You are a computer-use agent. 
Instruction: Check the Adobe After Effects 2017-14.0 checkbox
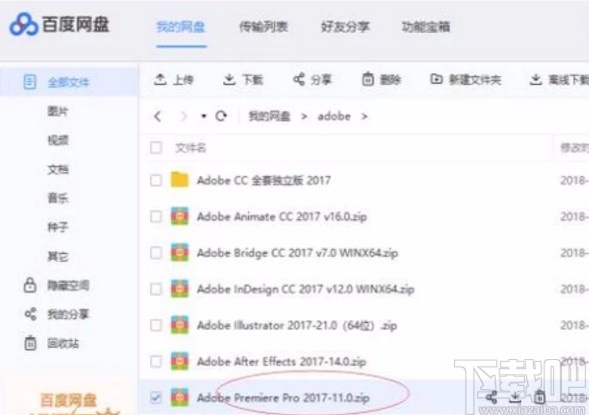tap(156, 361)
